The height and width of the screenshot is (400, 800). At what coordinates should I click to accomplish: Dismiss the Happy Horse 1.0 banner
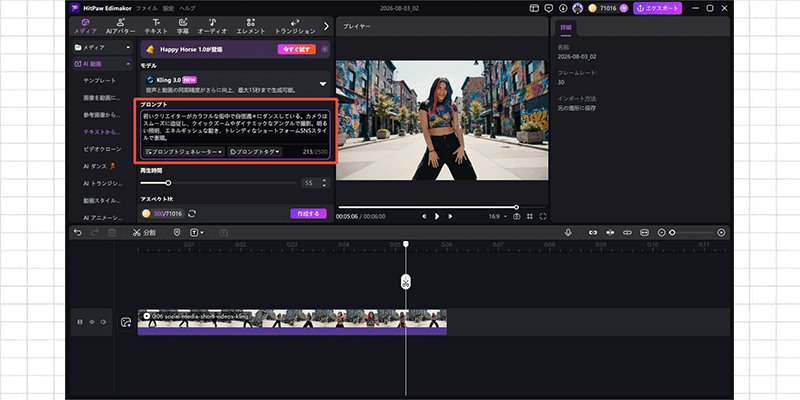tap(325, 49)
